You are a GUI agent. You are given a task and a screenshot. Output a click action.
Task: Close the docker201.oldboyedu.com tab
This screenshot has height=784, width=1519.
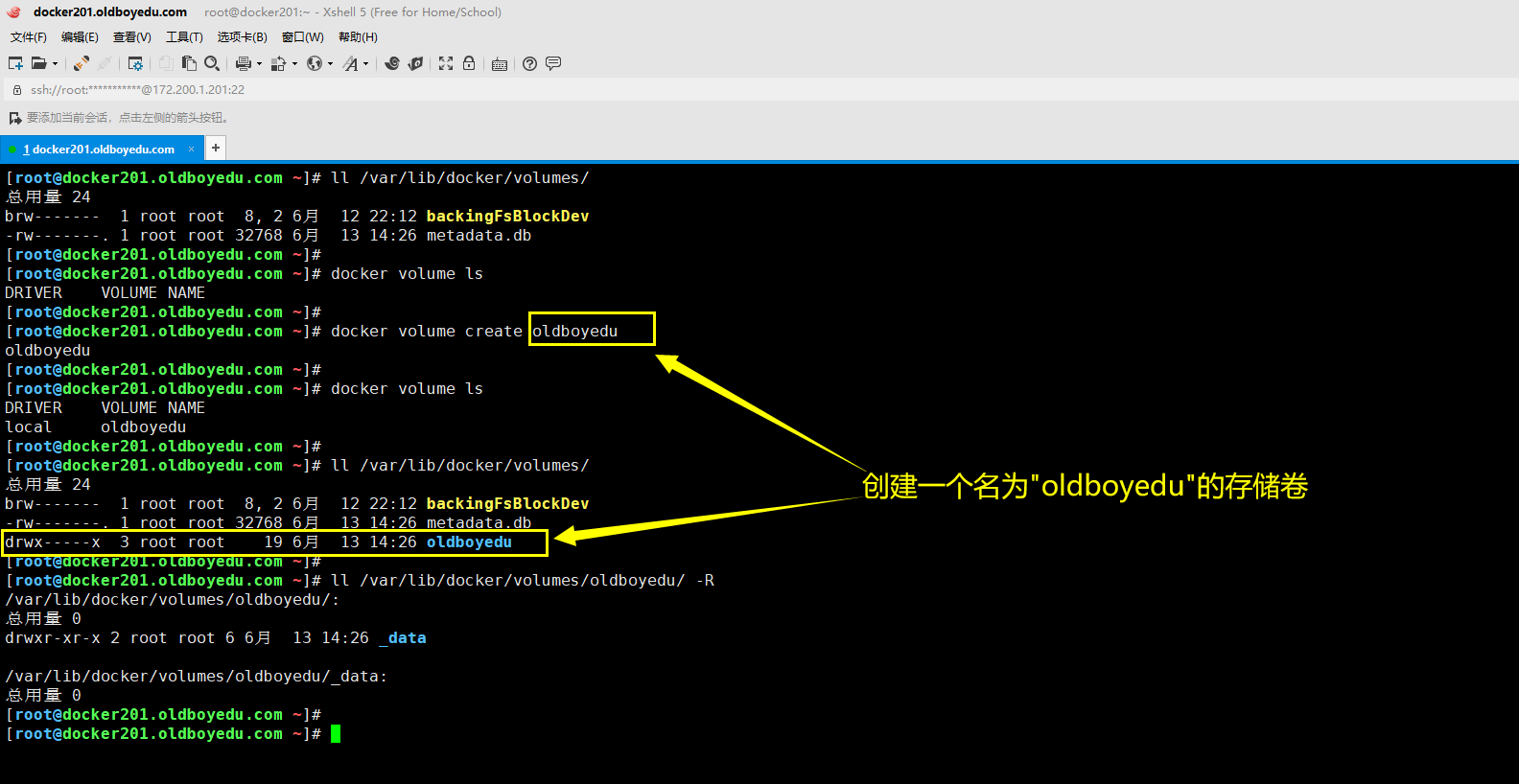point(191,150)
